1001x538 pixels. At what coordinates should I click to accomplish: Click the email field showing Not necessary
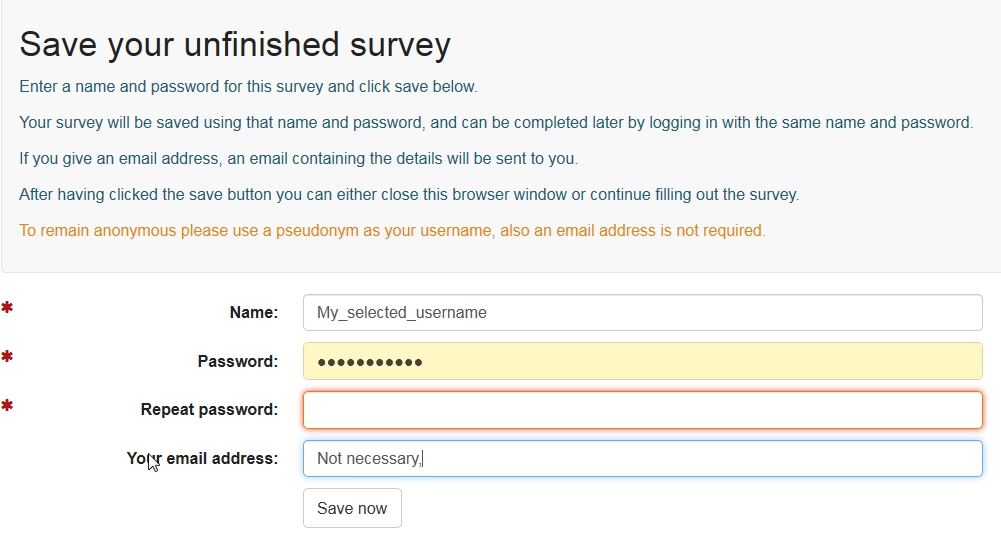click(642, 458)
